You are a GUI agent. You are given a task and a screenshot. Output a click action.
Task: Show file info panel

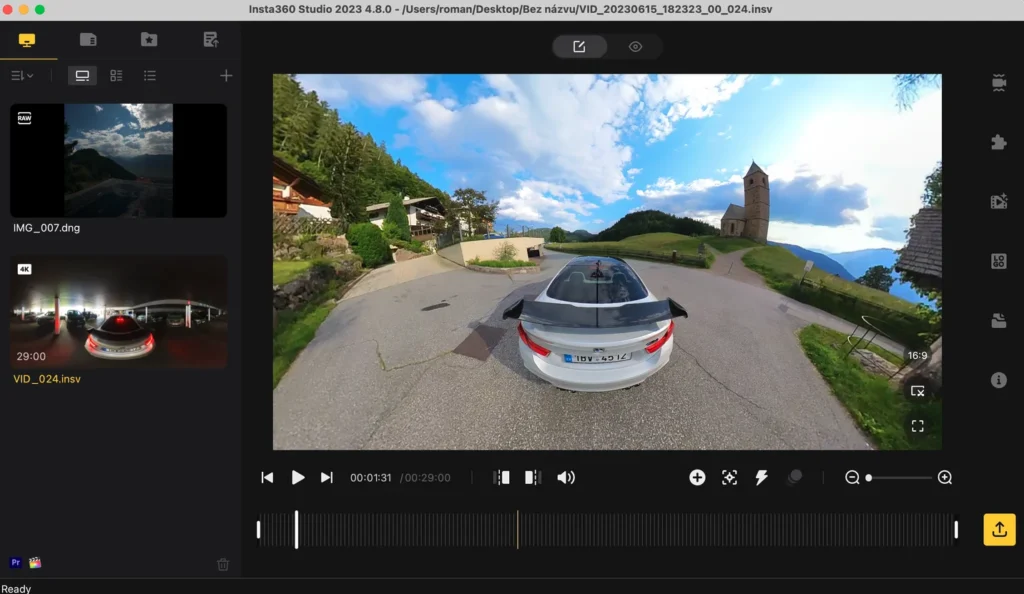(999, 380)
